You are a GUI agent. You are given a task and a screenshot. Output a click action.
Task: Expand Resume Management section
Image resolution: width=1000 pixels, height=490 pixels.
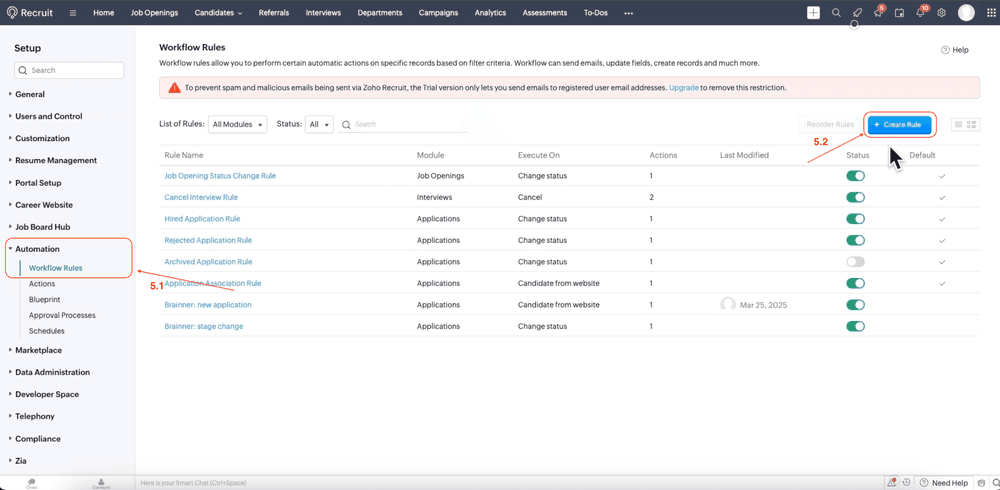click(55, 161)
